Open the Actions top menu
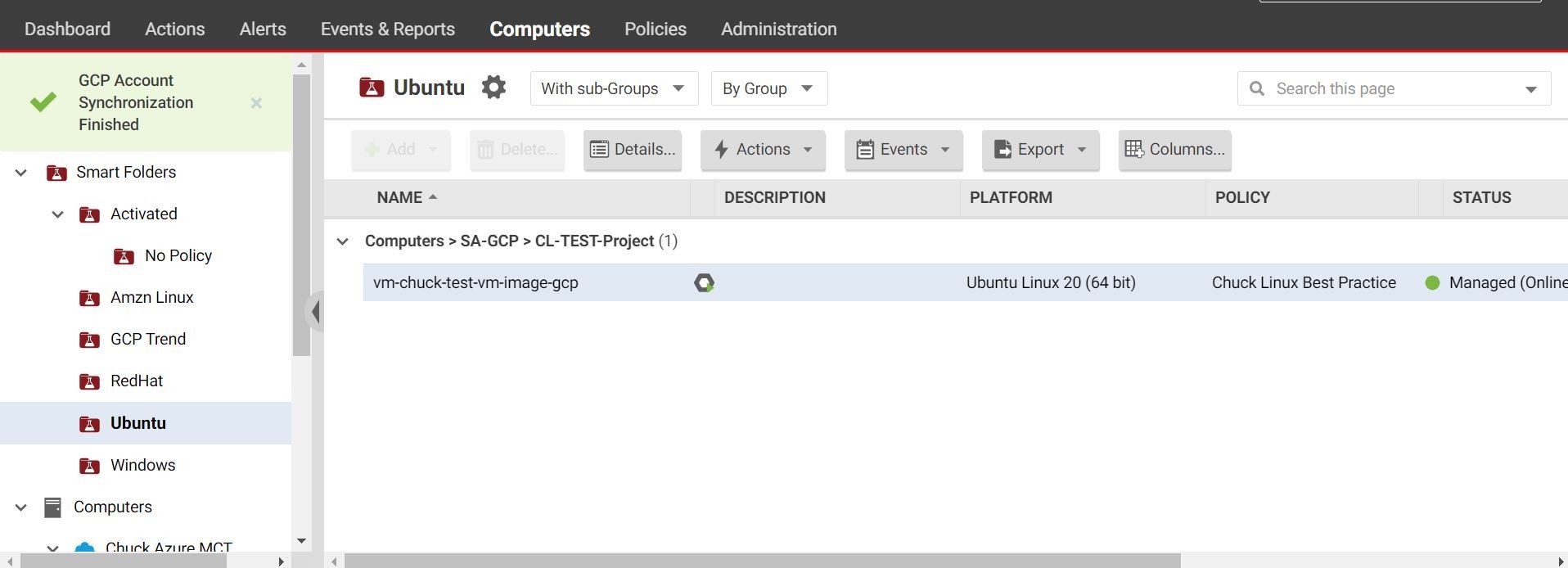 click(x=175, y=29)
